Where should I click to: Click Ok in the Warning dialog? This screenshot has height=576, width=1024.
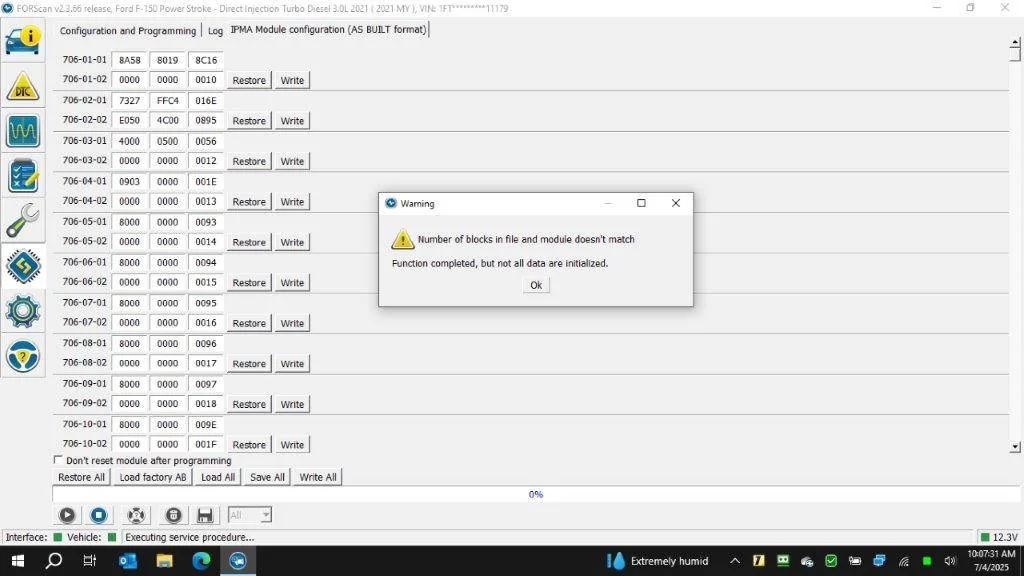536,285
